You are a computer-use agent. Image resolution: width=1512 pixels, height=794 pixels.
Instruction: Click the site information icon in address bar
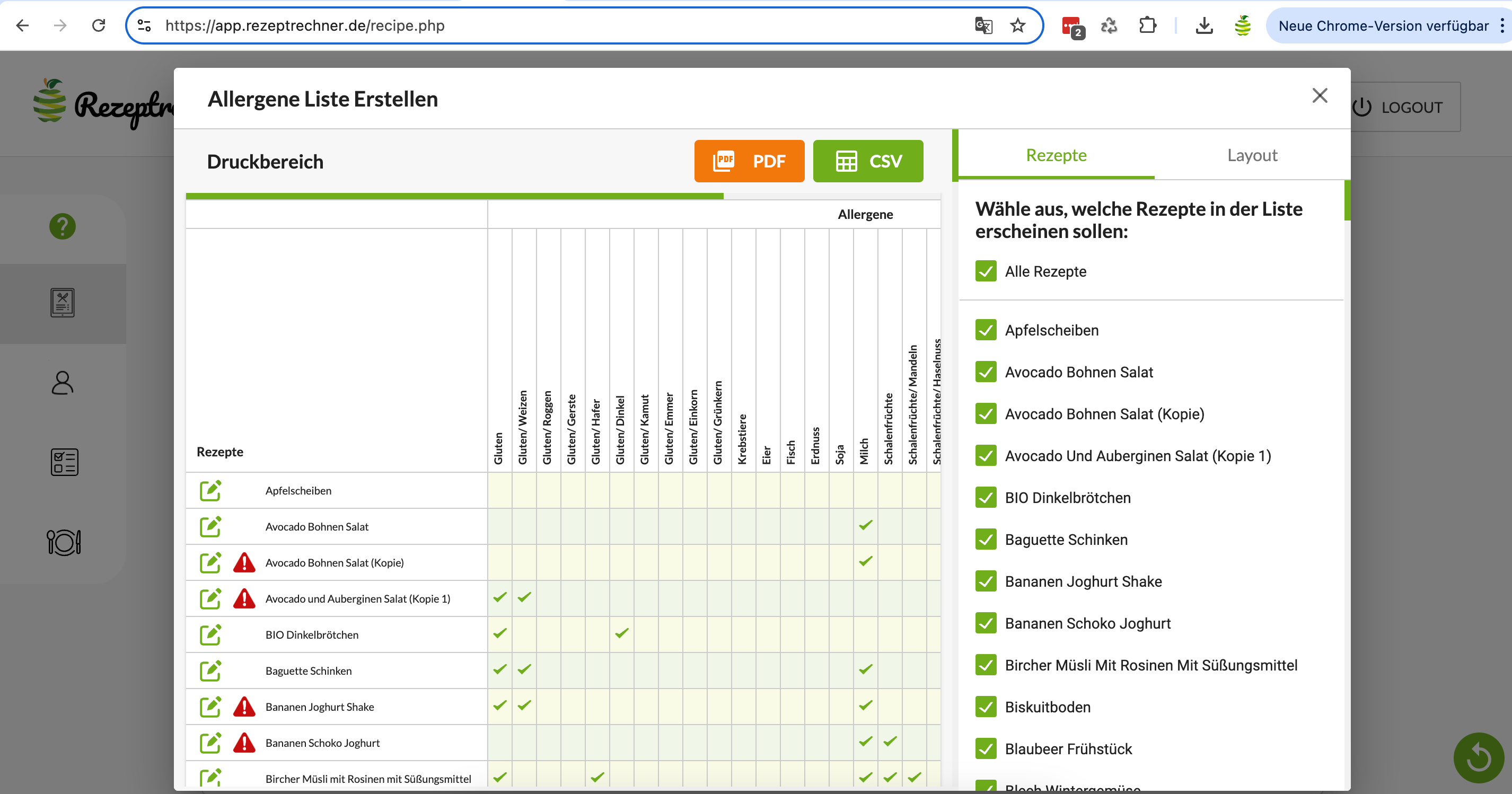[x=144, y=25]
